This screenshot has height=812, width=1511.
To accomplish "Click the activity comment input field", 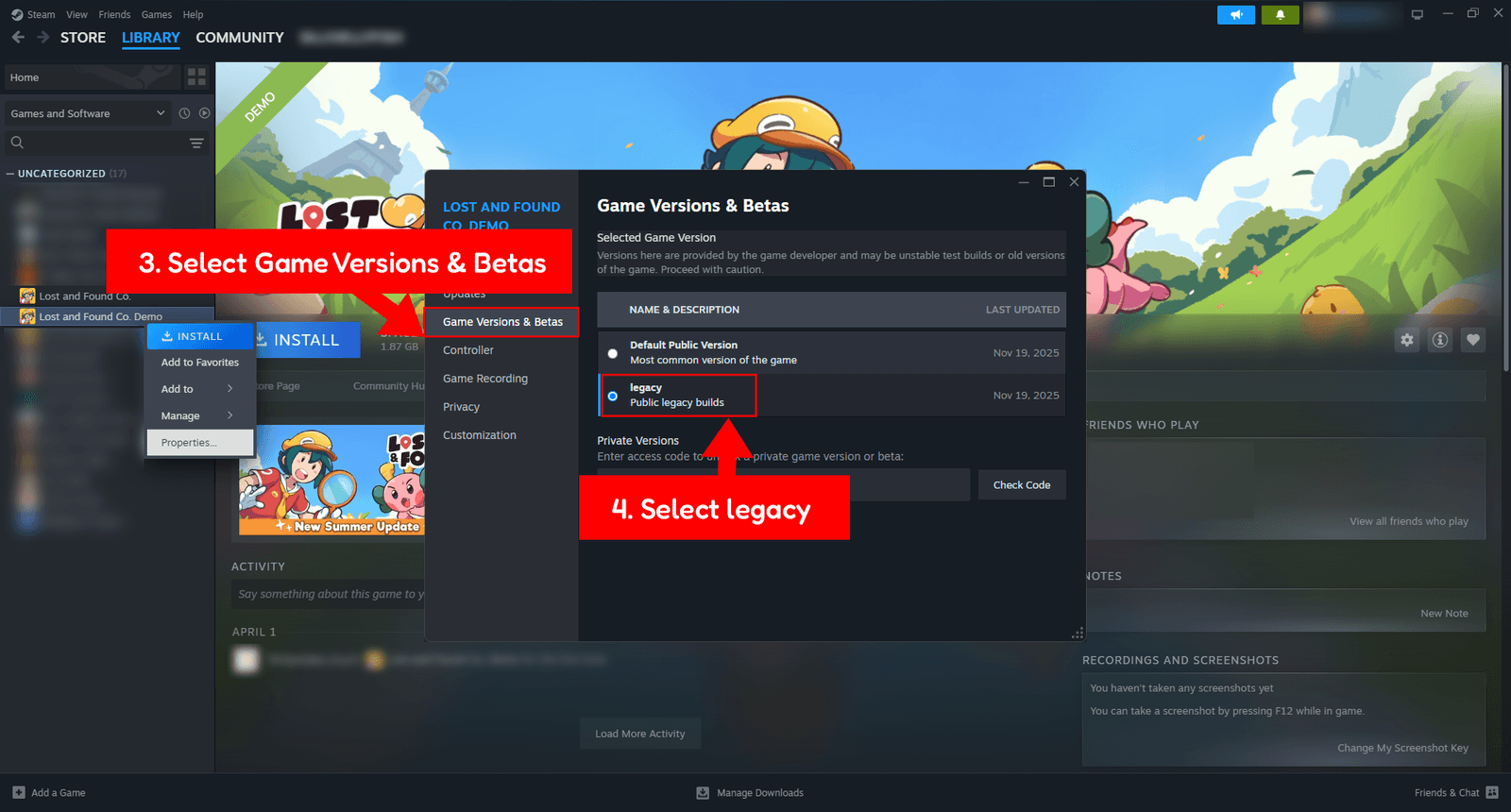I will [329, 594].
